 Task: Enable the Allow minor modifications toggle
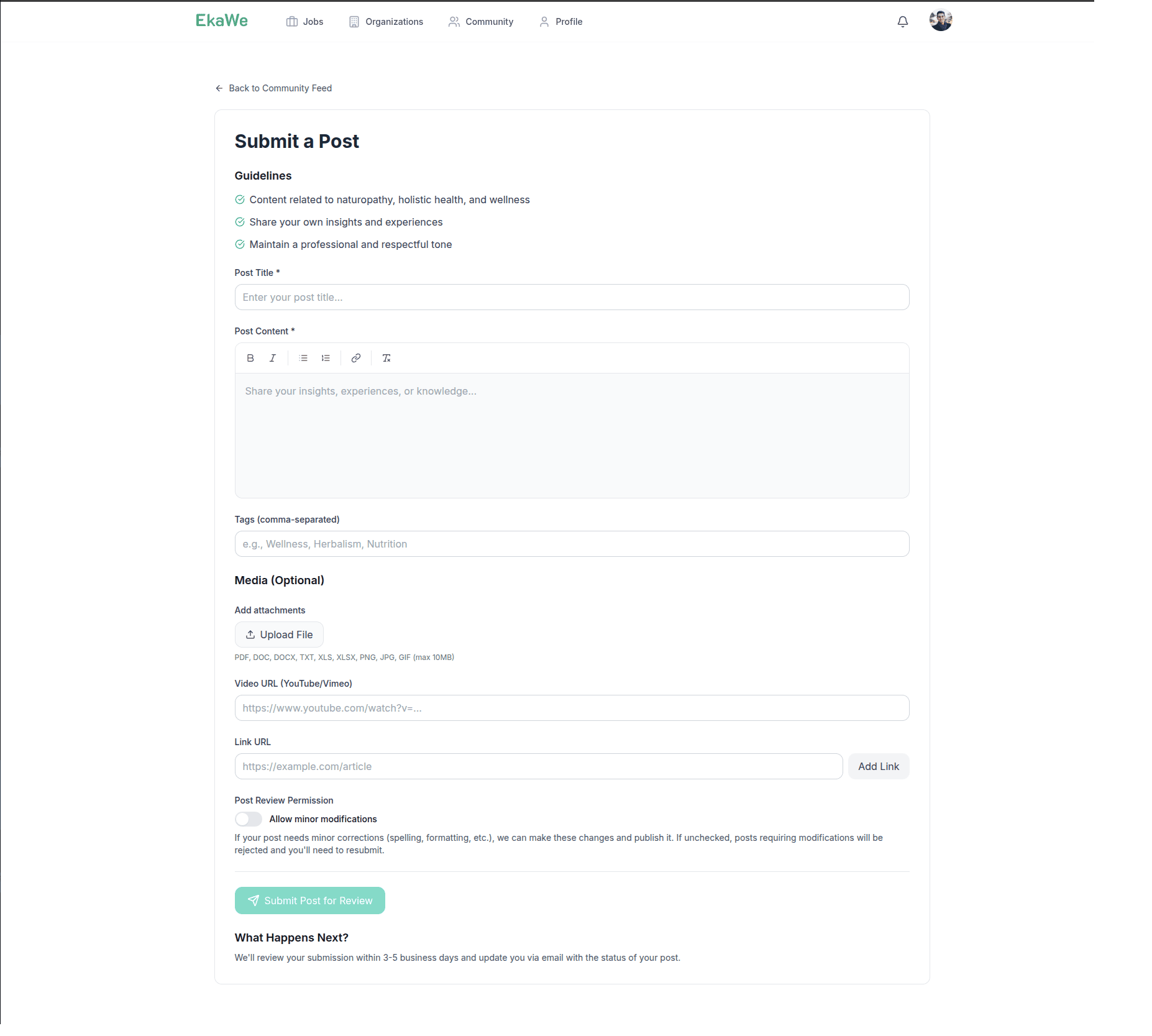point(248,819)
